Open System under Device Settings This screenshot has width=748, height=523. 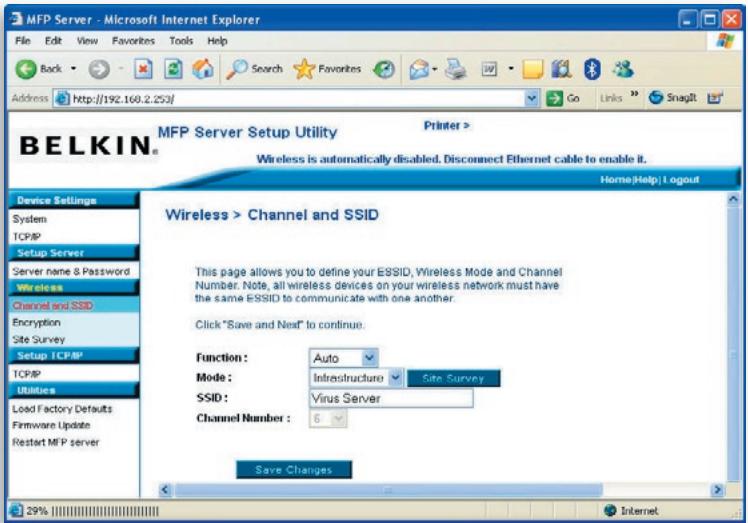coord(30,219)
